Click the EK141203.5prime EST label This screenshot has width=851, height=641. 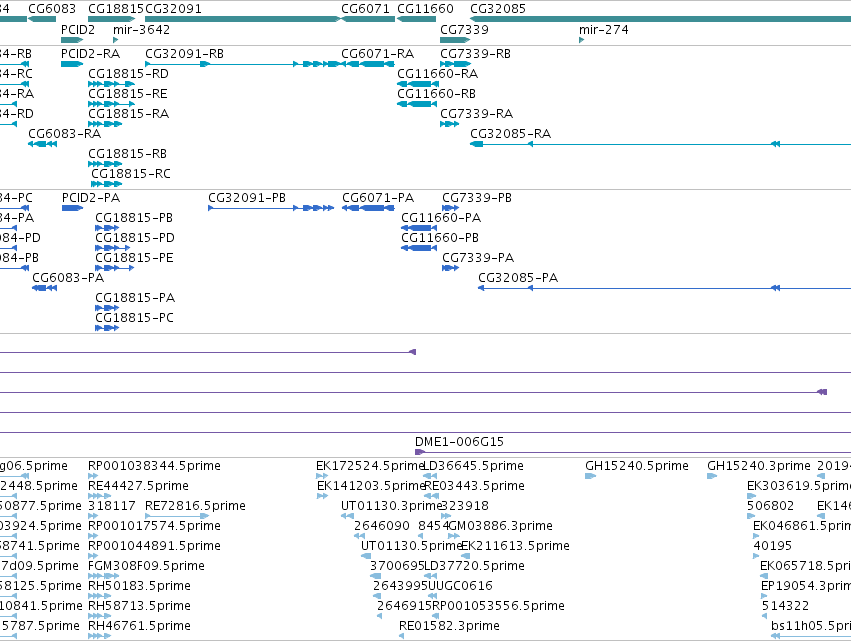(x=371, y=486)
